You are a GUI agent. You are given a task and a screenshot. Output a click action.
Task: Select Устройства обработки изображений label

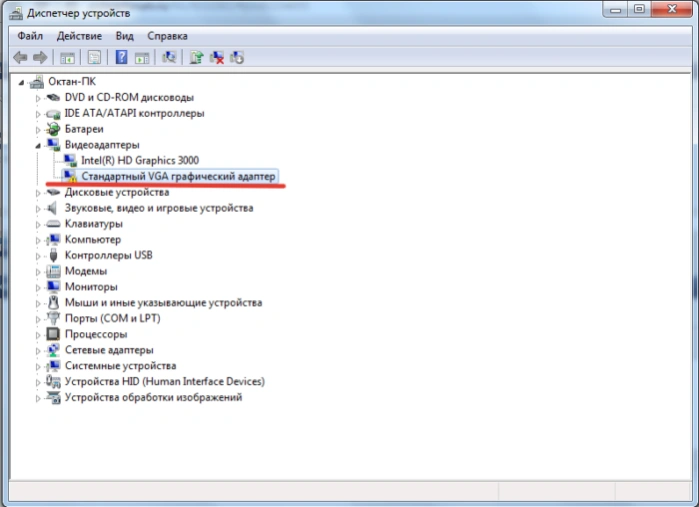pos(153,397)
